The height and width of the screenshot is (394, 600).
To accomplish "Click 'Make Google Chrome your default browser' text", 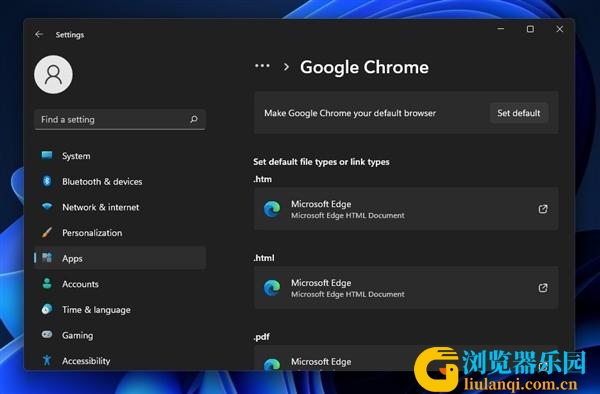I will (x=350, y=113).
